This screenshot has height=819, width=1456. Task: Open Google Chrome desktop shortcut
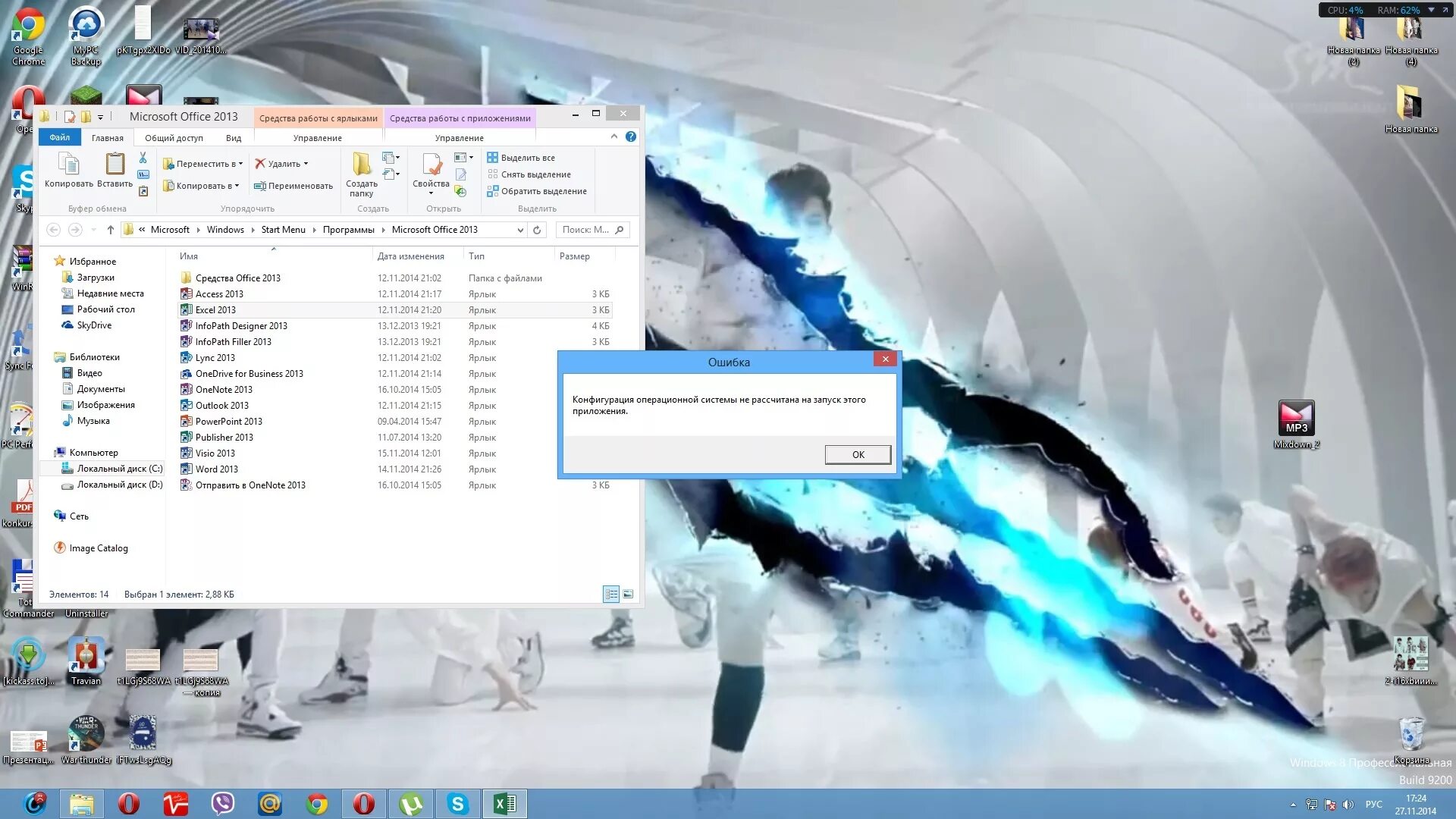coord(29,36)
